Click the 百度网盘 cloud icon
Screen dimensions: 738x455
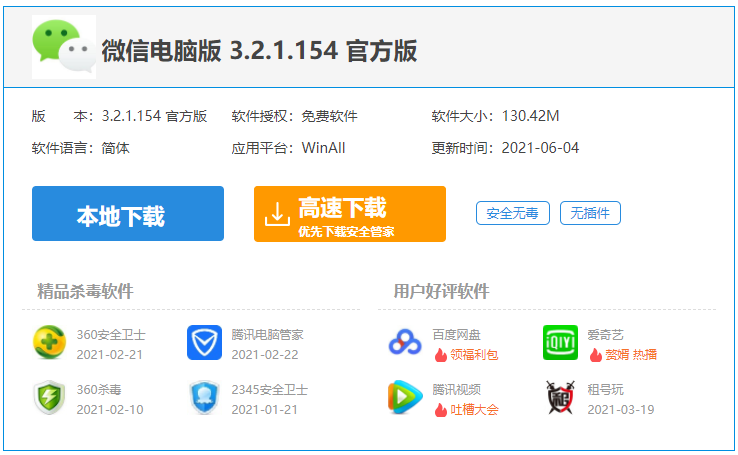[x=405, y=343]
